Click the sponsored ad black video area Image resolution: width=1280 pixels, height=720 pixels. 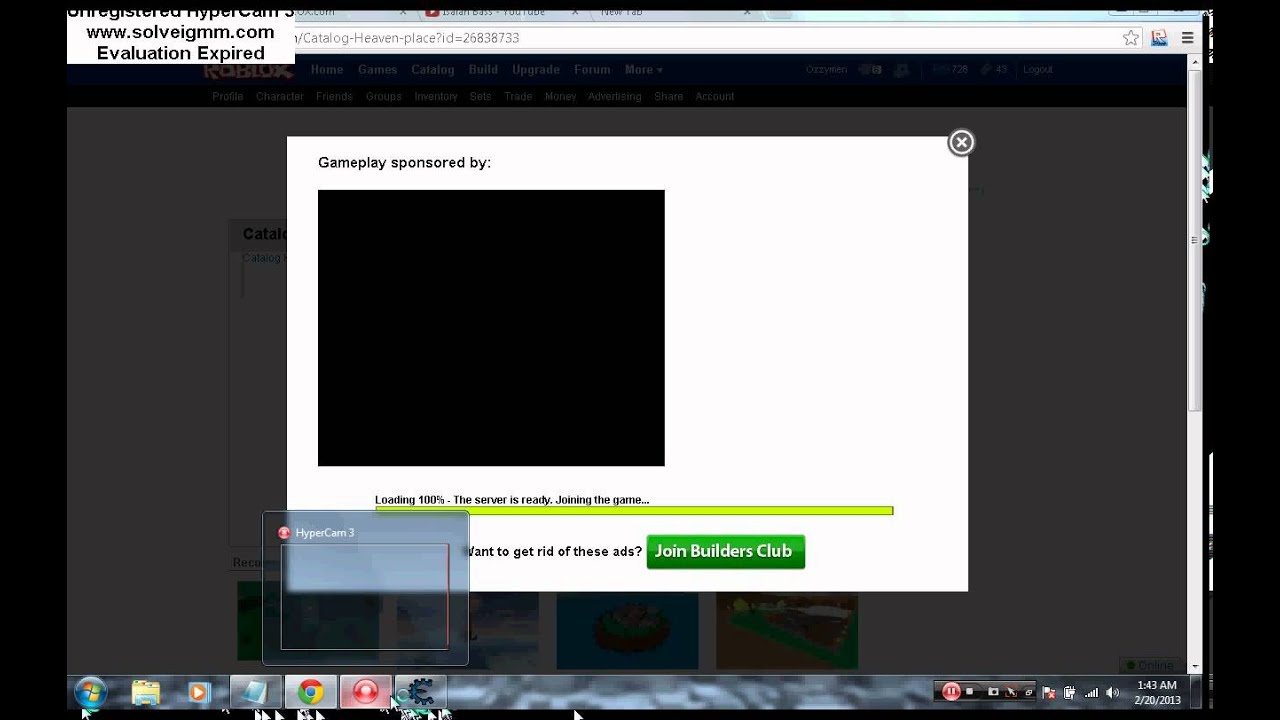[x=491, y=328]
